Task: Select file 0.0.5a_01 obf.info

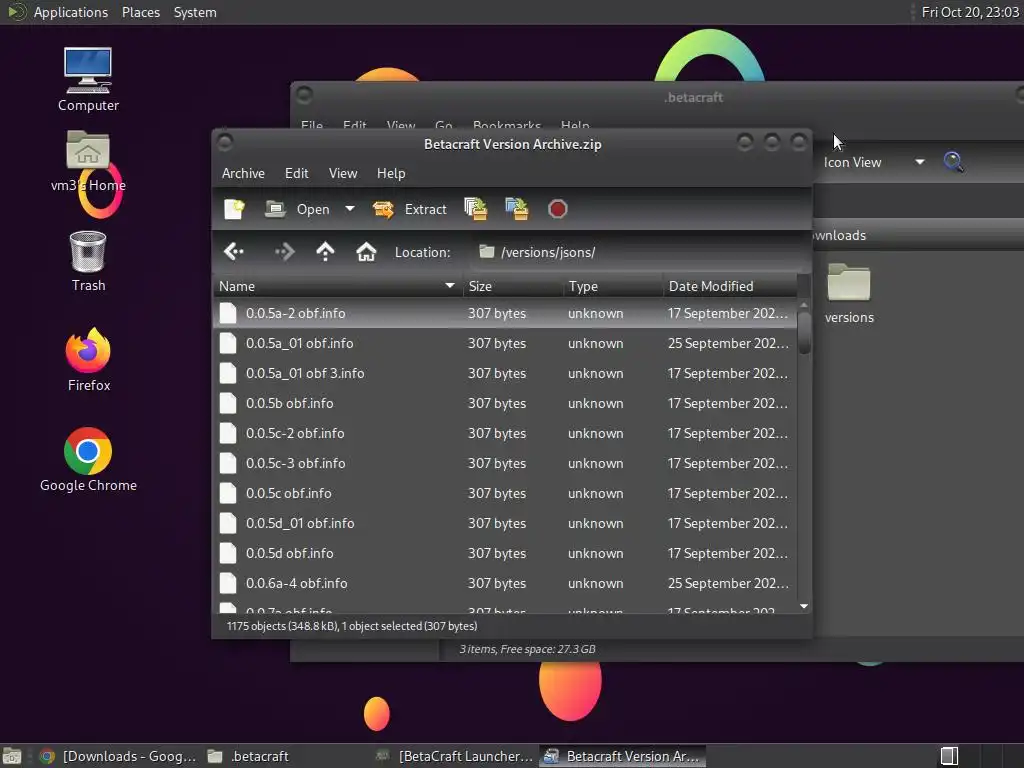Action: [x=505, y=344]
